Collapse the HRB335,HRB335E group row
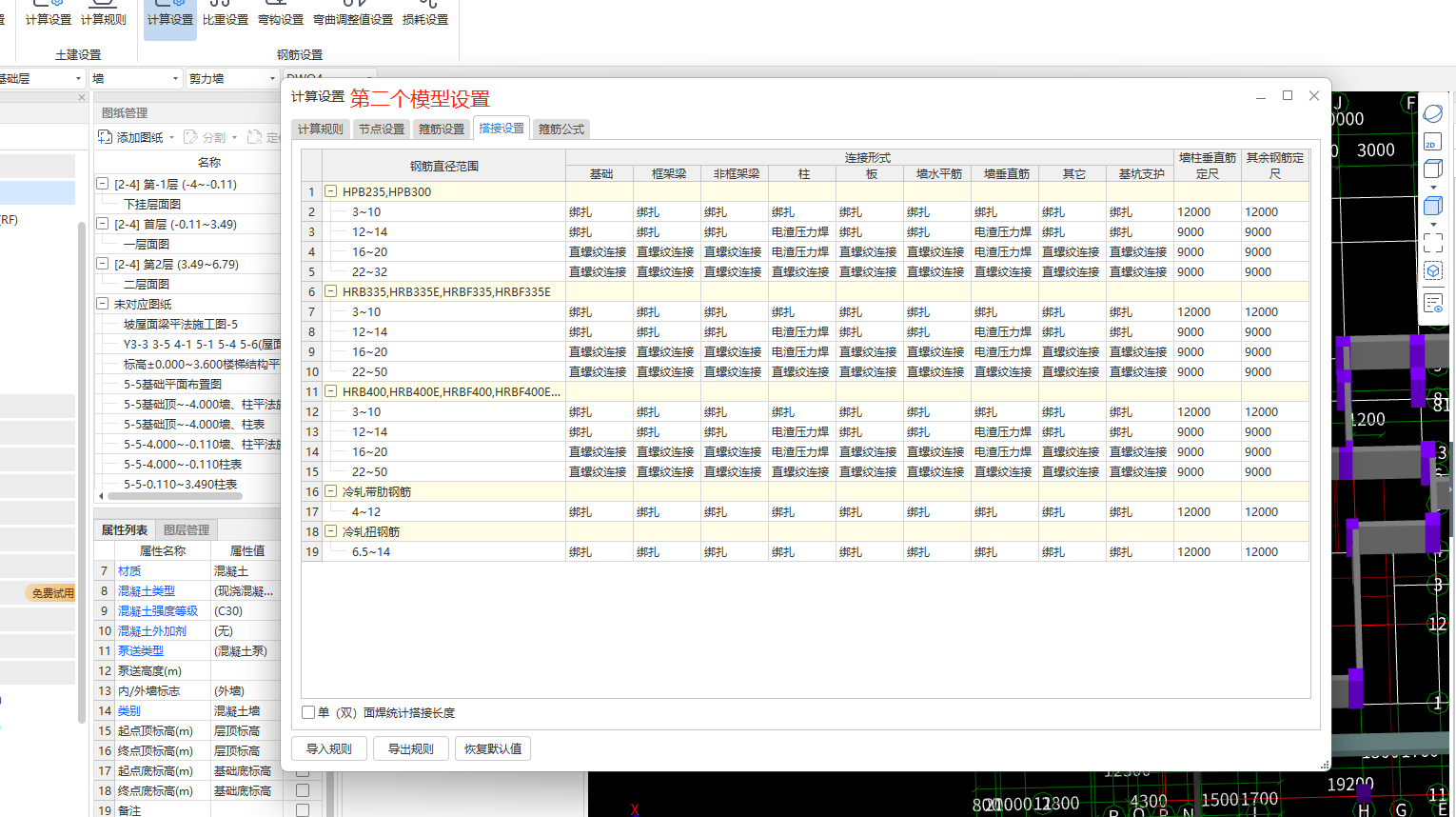 point(331,291)
